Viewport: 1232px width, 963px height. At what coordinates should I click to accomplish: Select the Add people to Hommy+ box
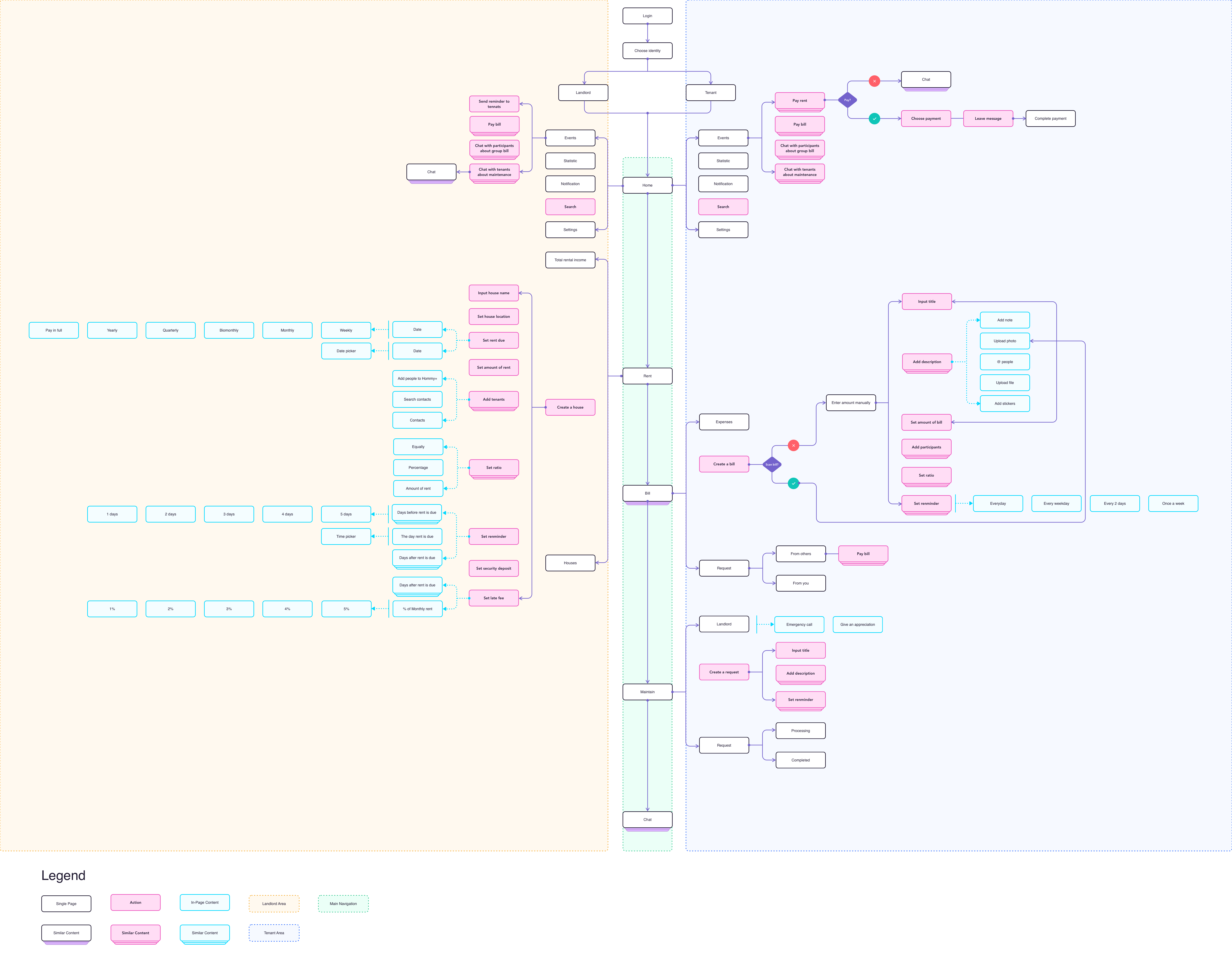pyautogui.click(x=417, y=379)
